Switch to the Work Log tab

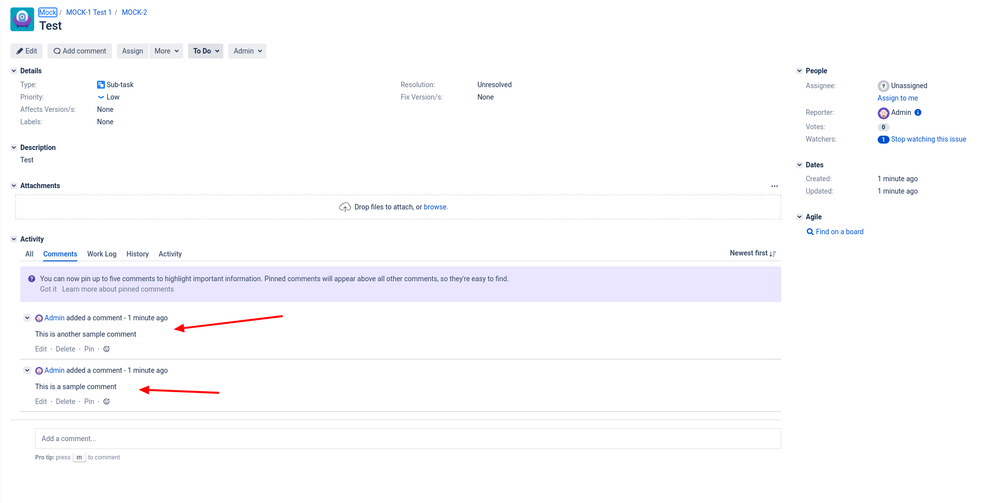pos(102,254)
